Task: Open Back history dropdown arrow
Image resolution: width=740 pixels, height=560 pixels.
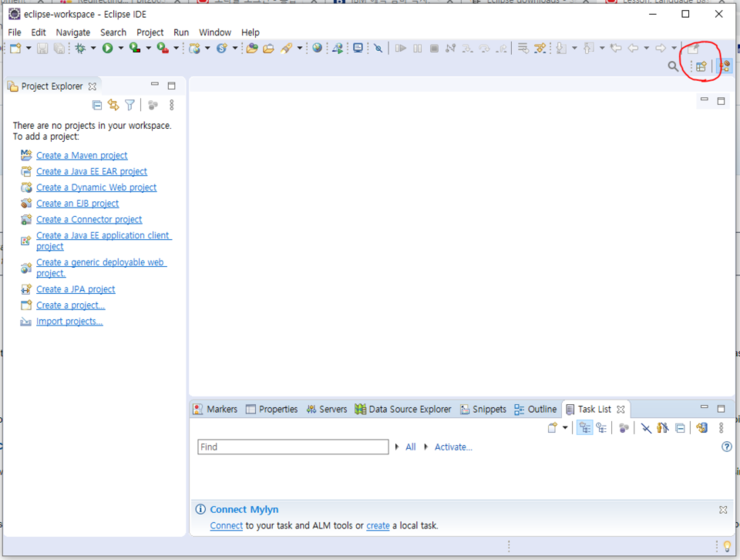Action: click(646, 48)
